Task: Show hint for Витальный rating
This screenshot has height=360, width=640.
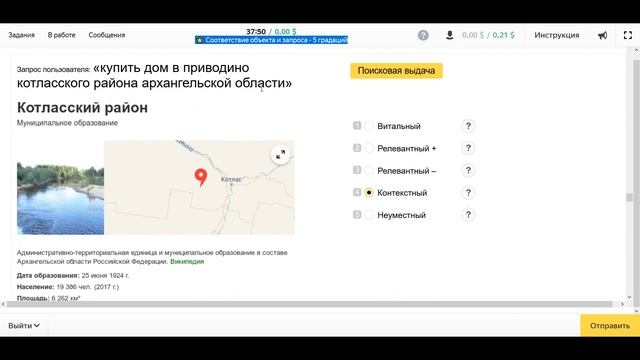Action: [x=468, y=126]
